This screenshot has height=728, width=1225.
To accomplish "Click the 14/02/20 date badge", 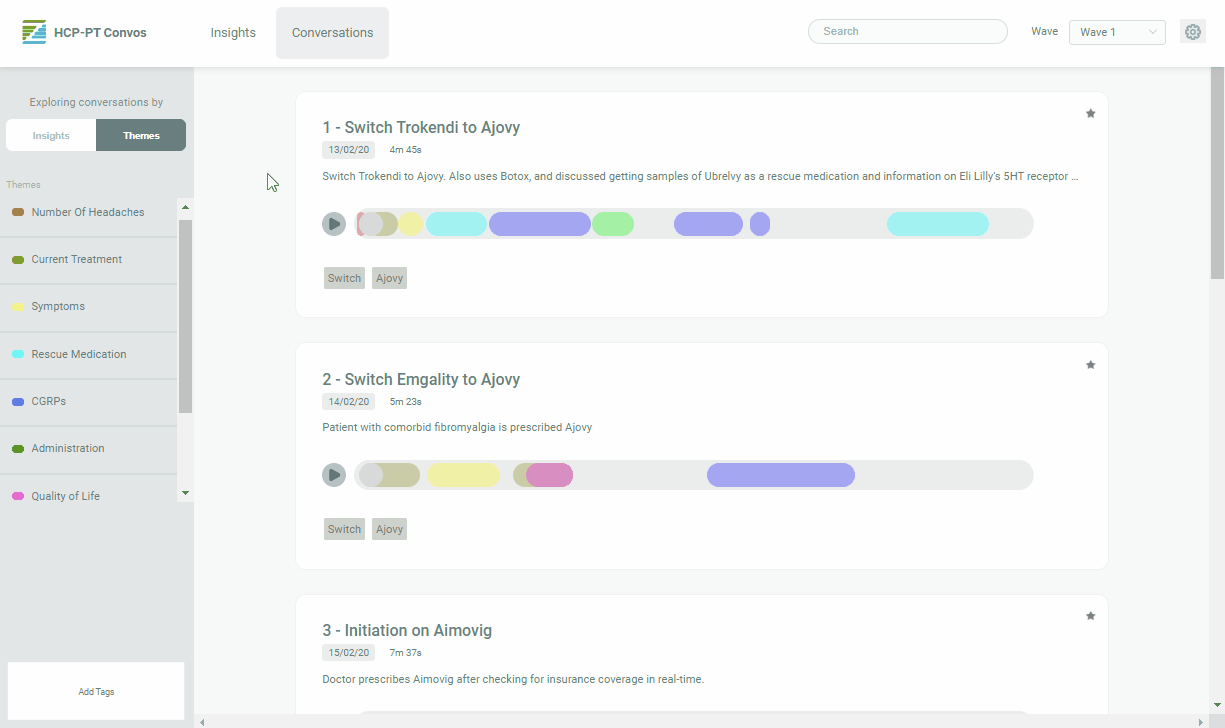I will click(x=348, y=402).
